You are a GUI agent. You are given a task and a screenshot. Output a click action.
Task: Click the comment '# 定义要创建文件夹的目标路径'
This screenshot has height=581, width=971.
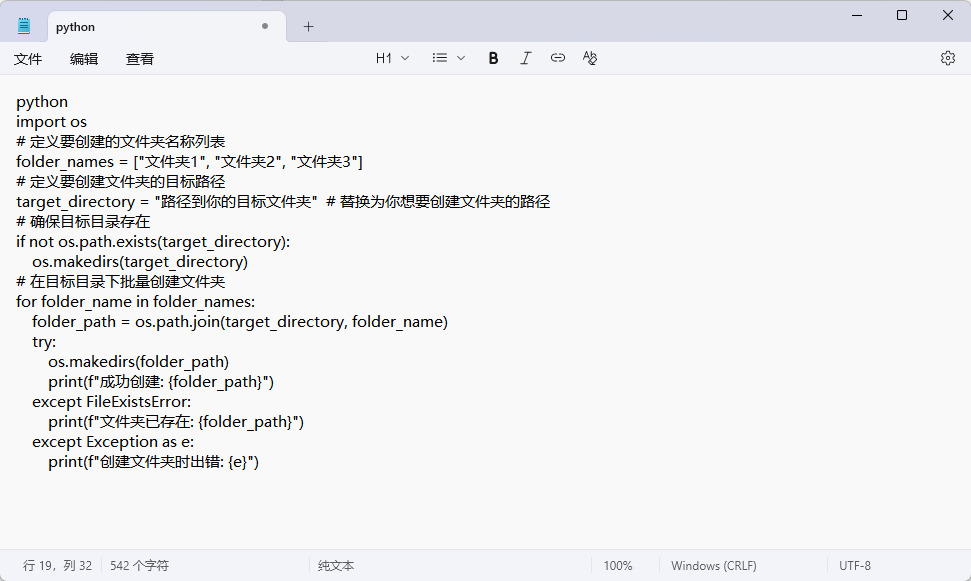point(121,181)
